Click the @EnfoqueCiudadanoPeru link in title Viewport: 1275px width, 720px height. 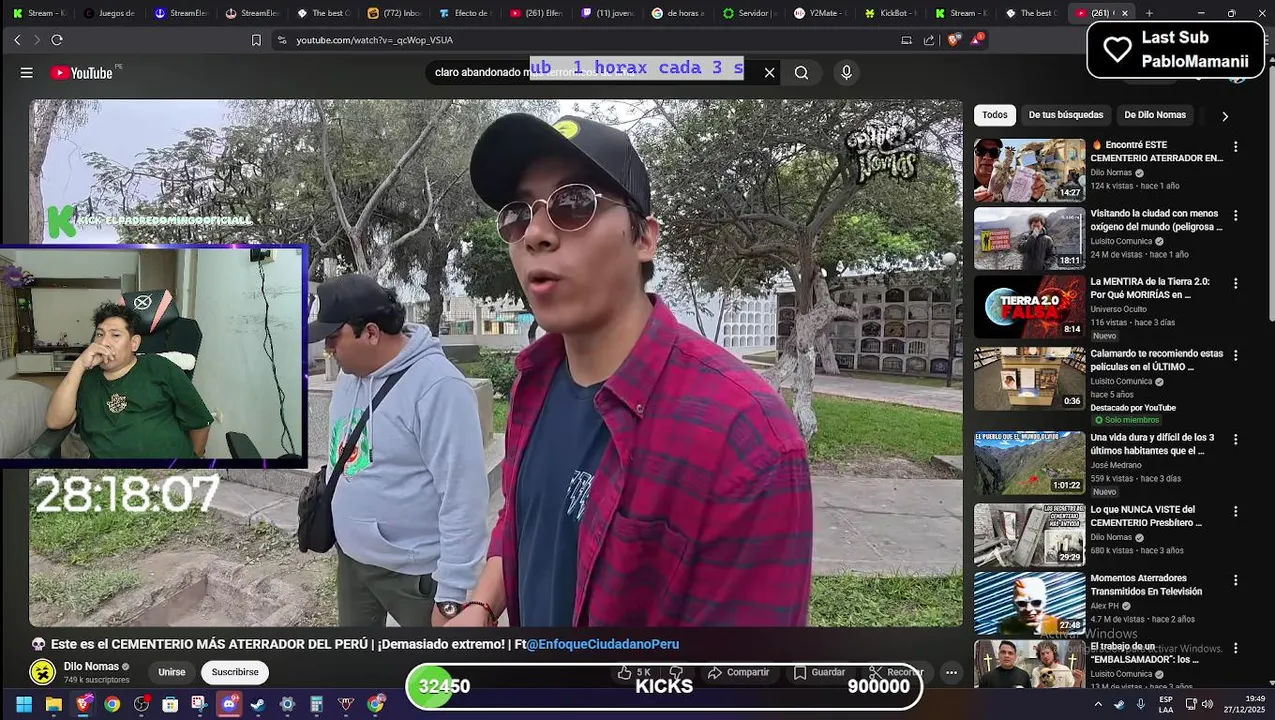(602, 644)
